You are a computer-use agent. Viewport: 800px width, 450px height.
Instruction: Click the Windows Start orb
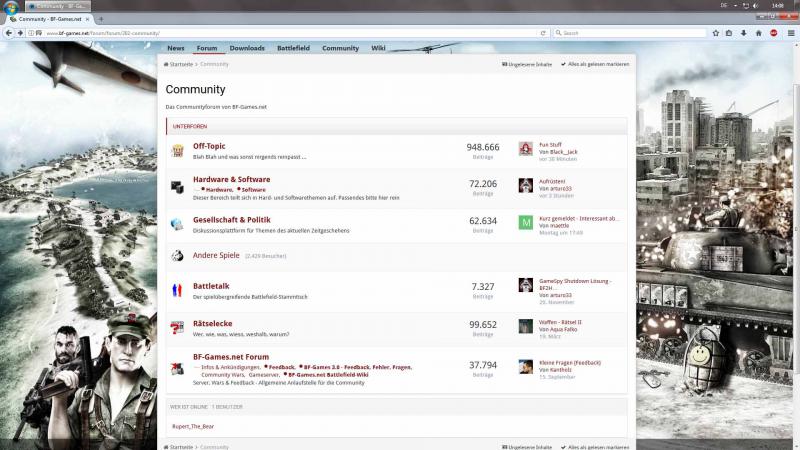(9, 6)
